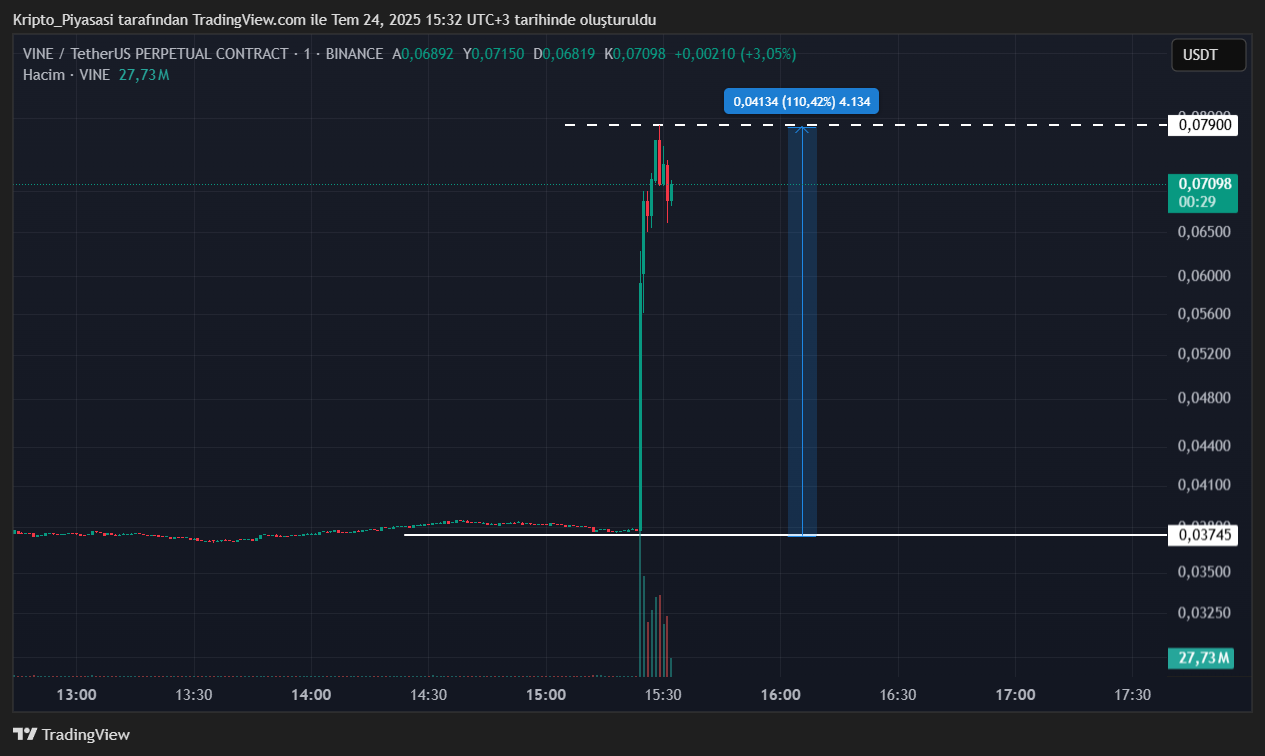The height and width of the screenshot is (756, 1265).
Task: Select the solid white horizontal support line
Action: (500, 535)
